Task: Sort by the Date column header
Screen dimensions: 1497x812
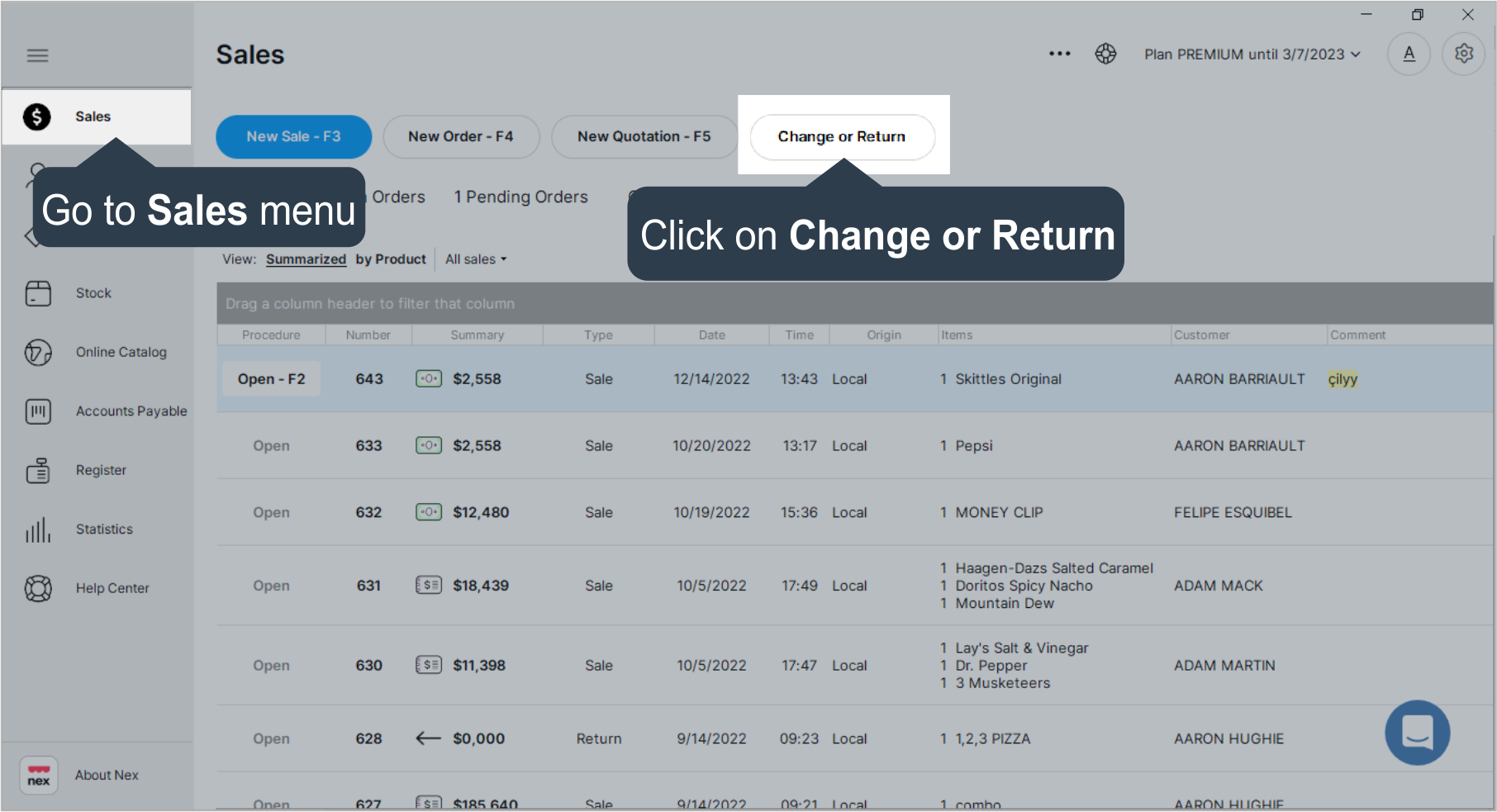Action: [x=711, y=335]
